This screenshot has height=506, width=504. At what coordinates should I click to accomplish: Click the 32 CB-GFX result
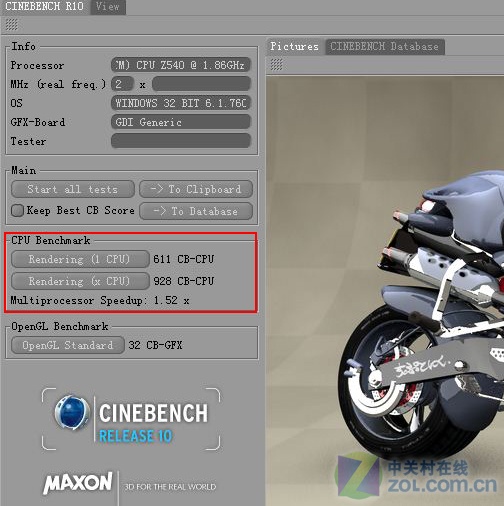click(x=155, y=345)
